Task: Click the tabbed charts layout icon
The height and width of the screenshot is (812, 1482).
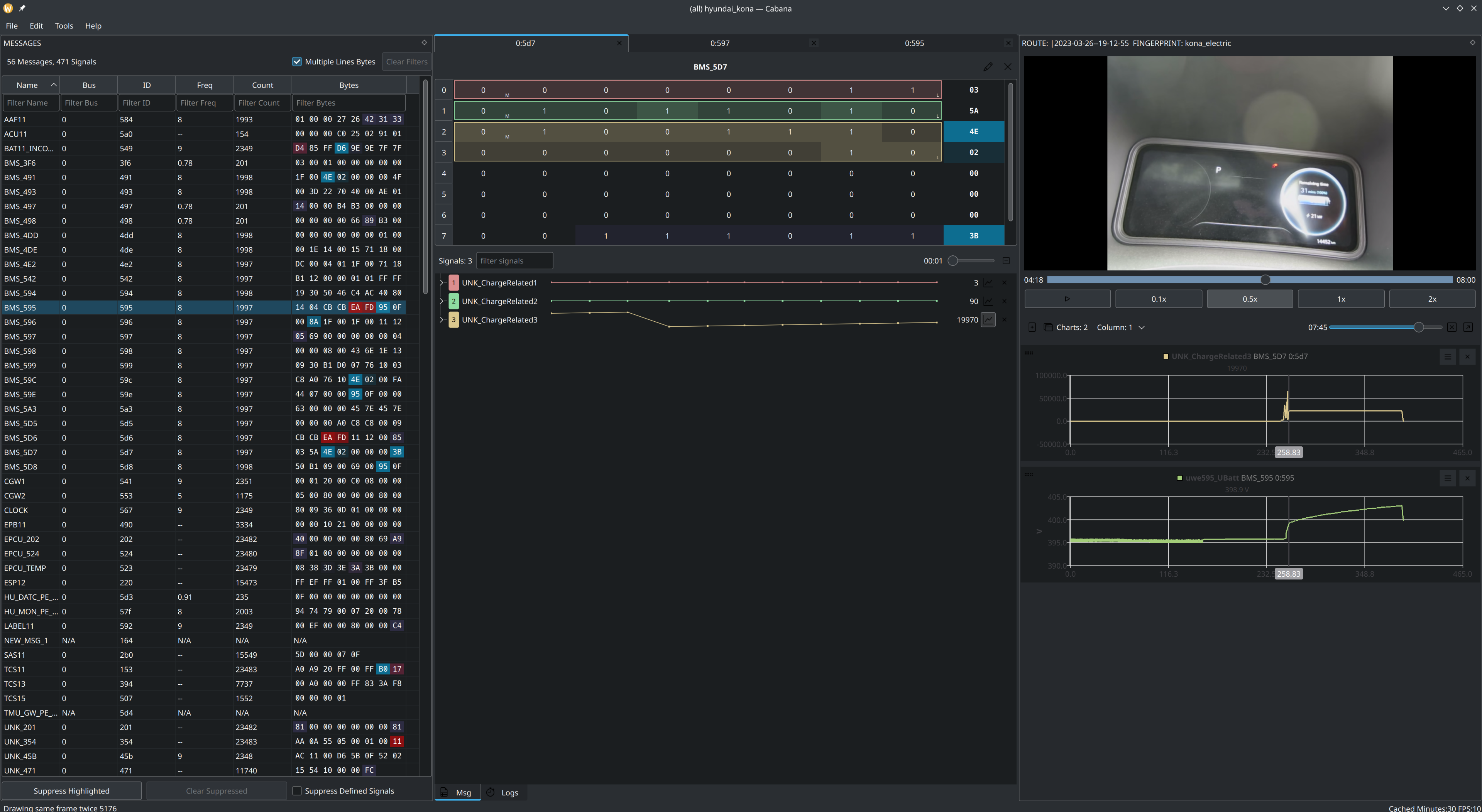Action: [x=1048, y=327]
